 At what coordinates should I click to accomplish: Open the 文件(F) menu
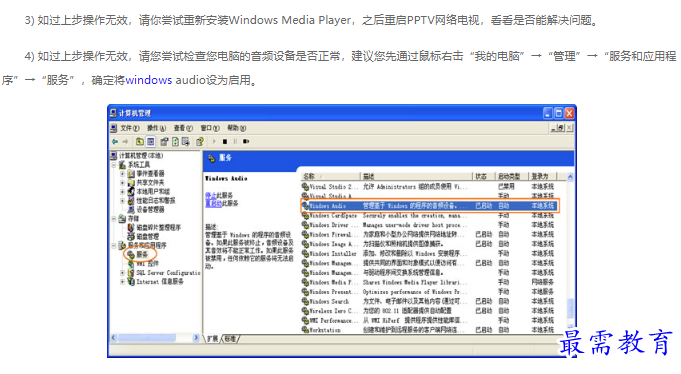[129, 128]
